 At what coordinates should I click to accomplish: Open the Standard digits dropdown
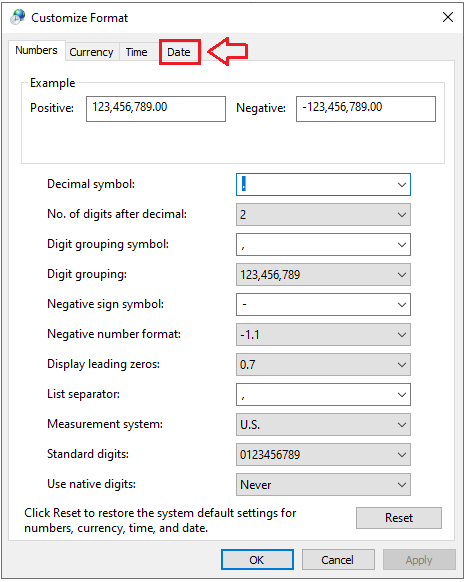[x=323, y=455]
